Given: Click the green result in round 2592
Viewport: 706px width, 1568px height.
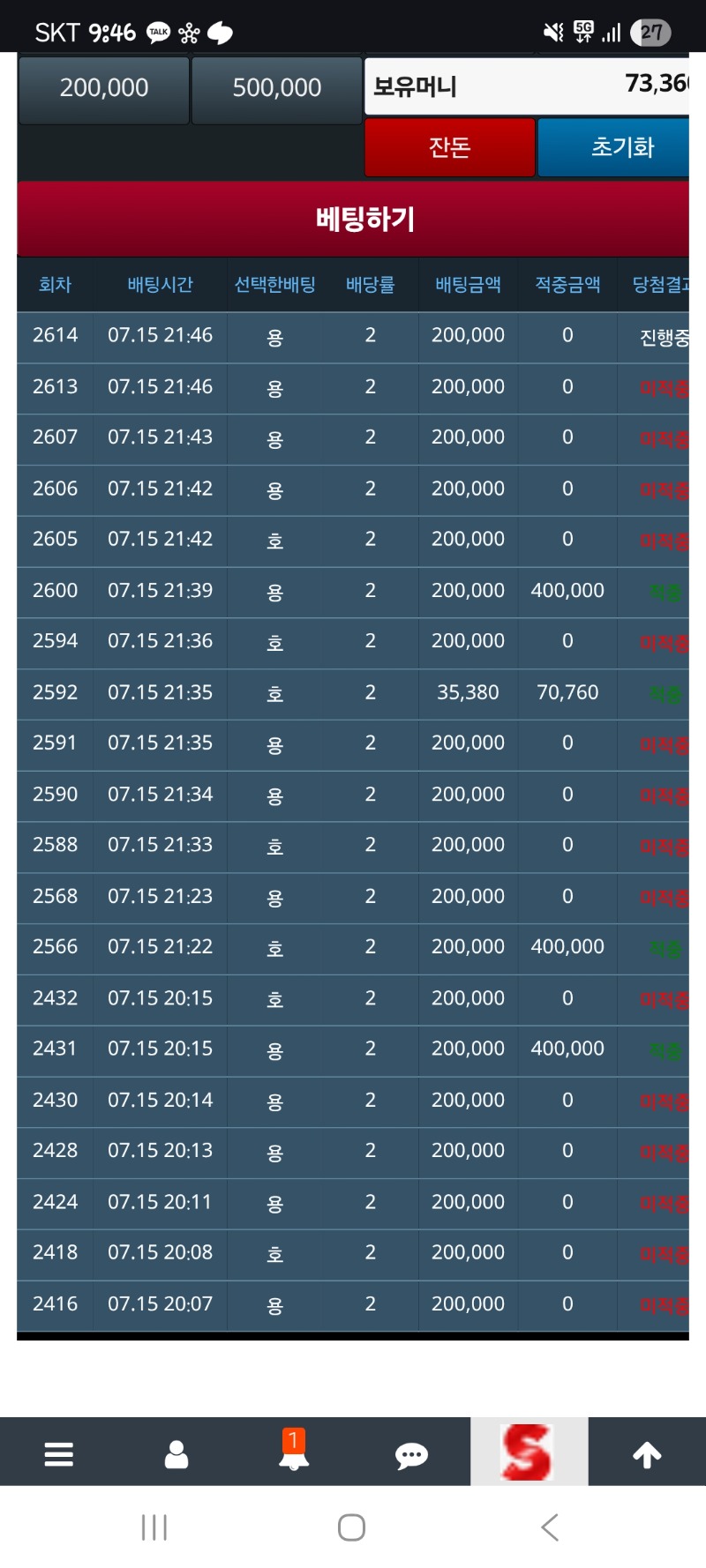Looking at the screenshot, I should pos(665,694).
